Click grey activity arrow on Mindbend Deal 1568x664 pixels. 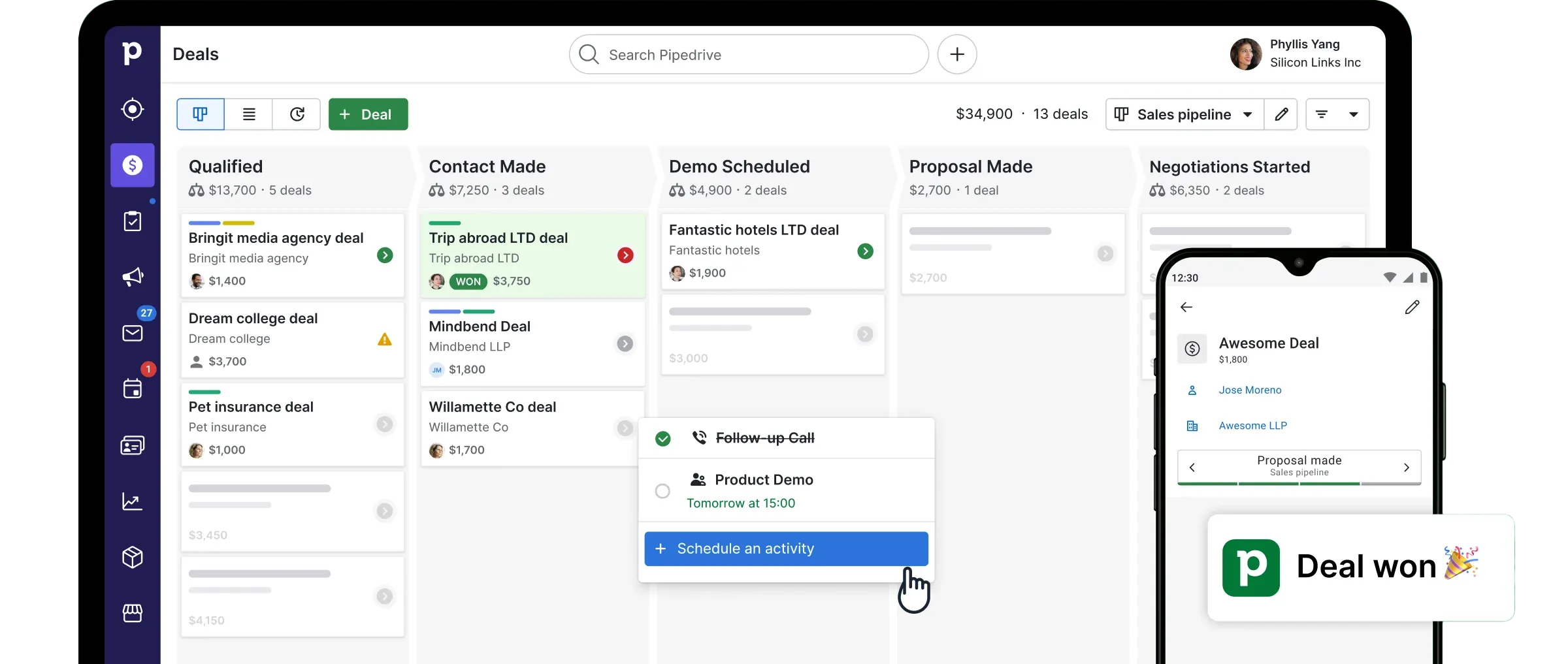click(625, 343)
